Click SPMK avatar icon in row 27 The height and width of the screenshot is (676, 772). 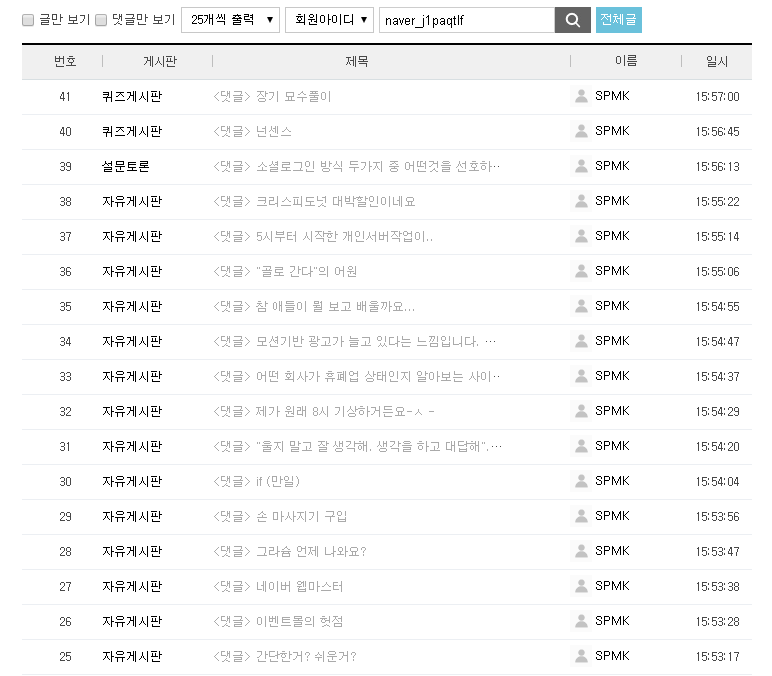click(x=581, y=585)
